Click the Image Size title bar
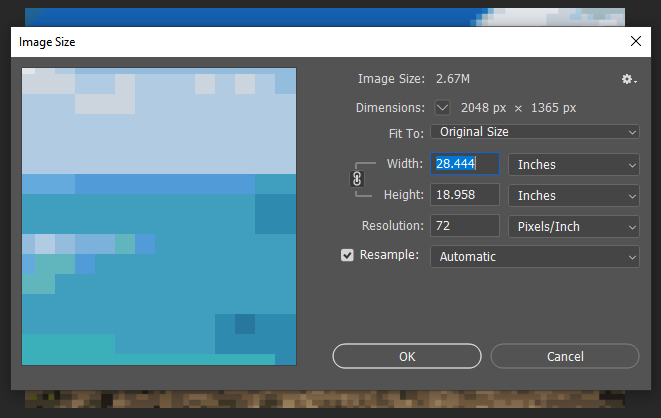 click(x=300, y=41)
